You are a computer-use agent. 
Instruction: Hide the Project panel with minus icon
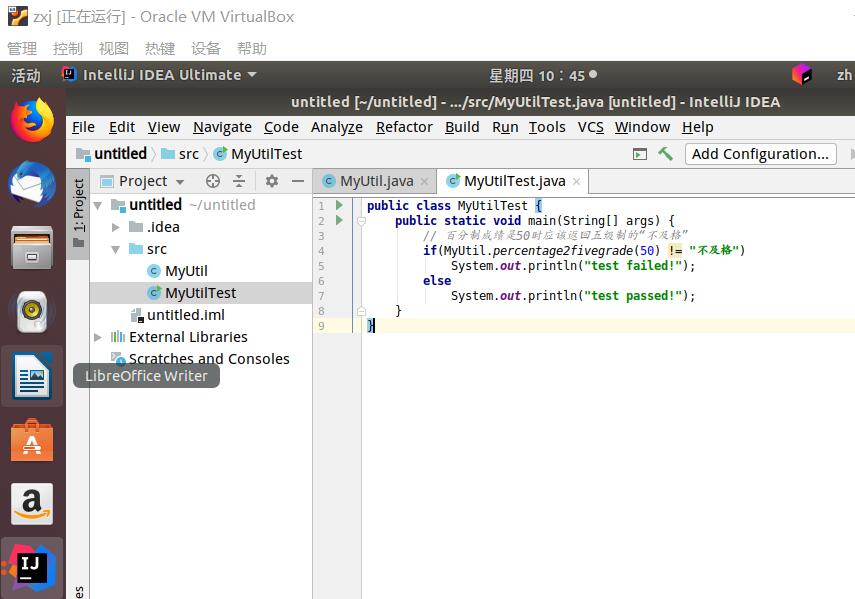click(298, 181)
